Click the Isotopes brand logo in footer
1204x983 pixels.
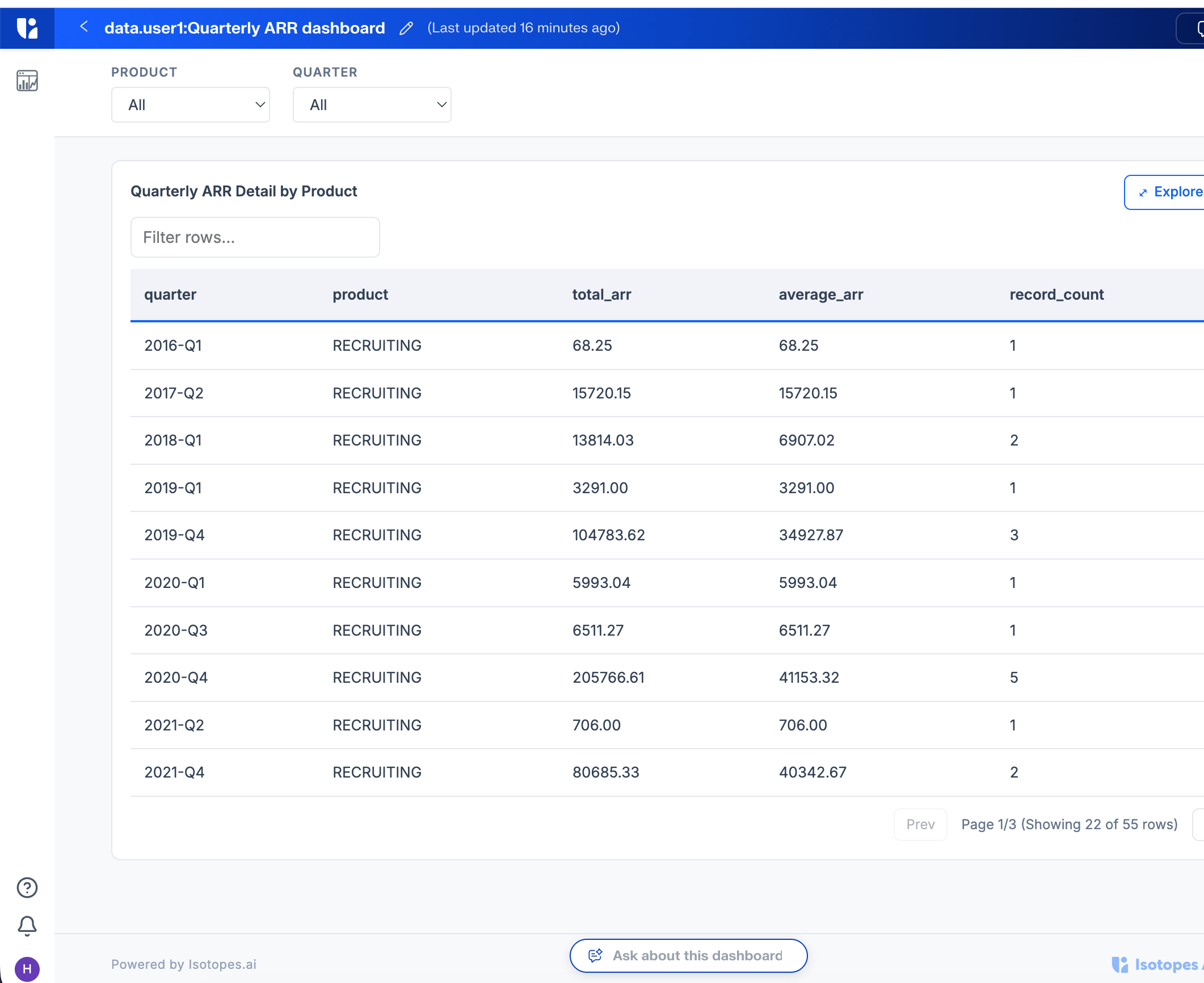point(1157,965)
